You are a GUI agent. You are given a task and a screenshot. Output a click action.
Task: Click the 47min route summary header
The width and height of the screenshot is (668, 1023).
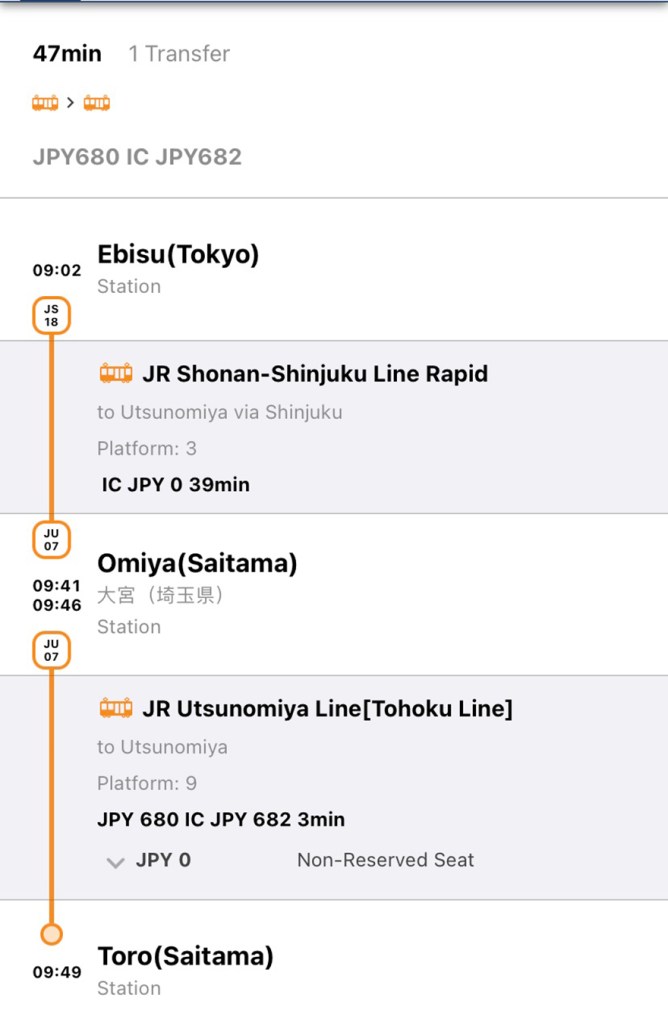(67, 54)
